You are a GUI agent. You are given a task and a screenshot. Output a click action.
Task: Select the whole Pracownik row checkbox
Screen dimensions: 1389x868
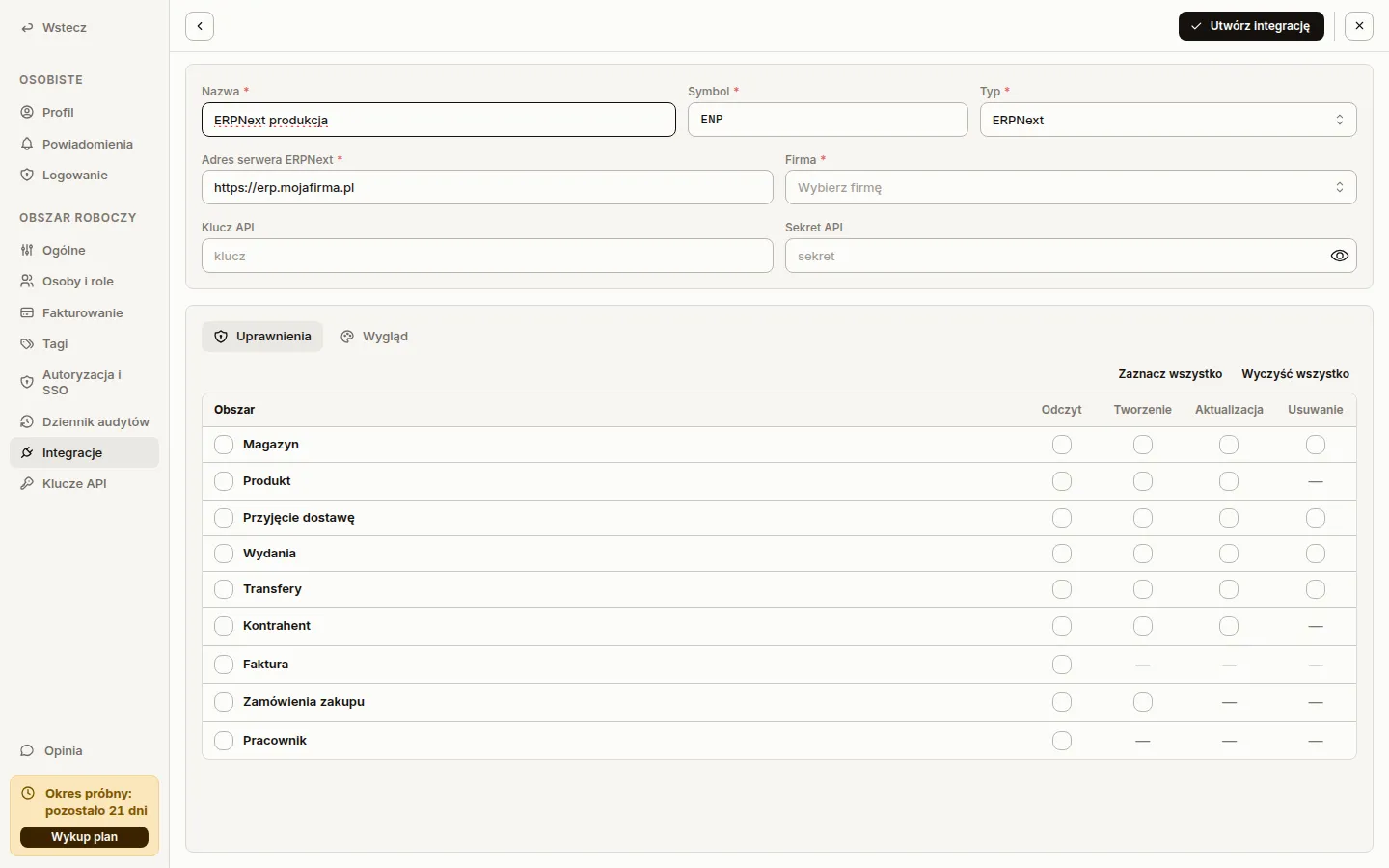point(224,741)
